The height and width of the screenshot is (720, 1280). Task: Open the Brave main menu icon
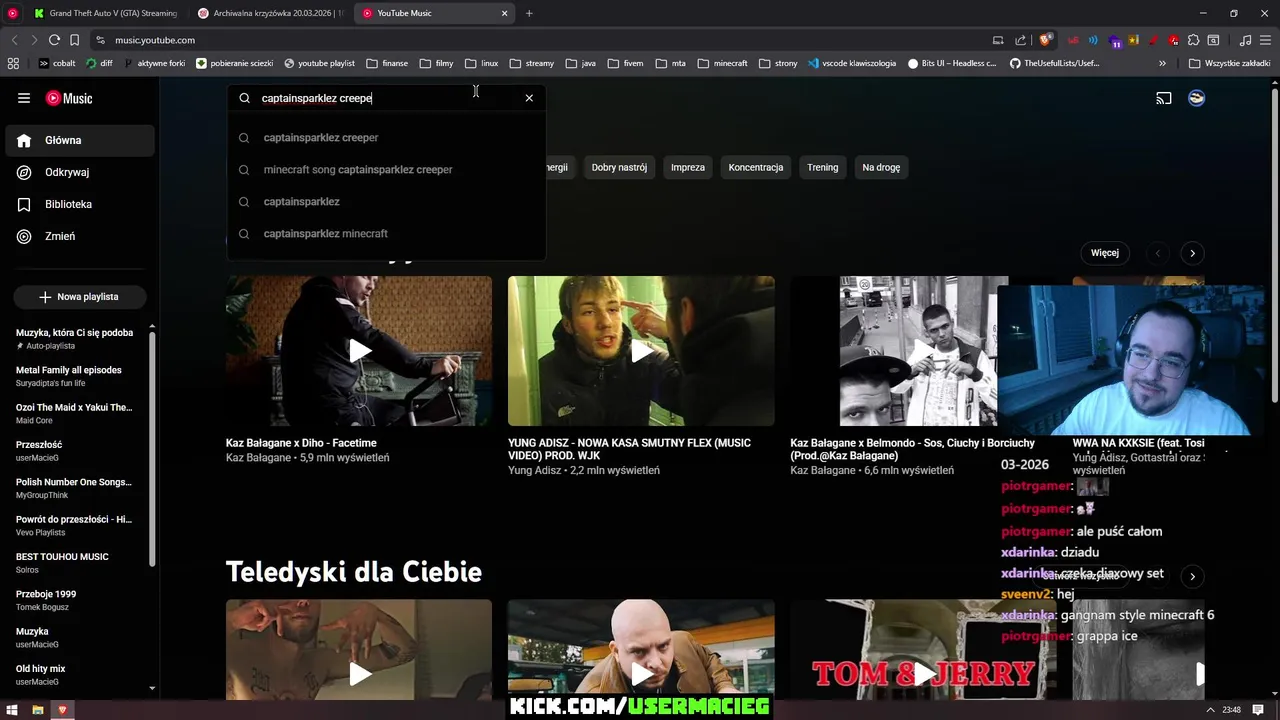tap(1266, 40)
